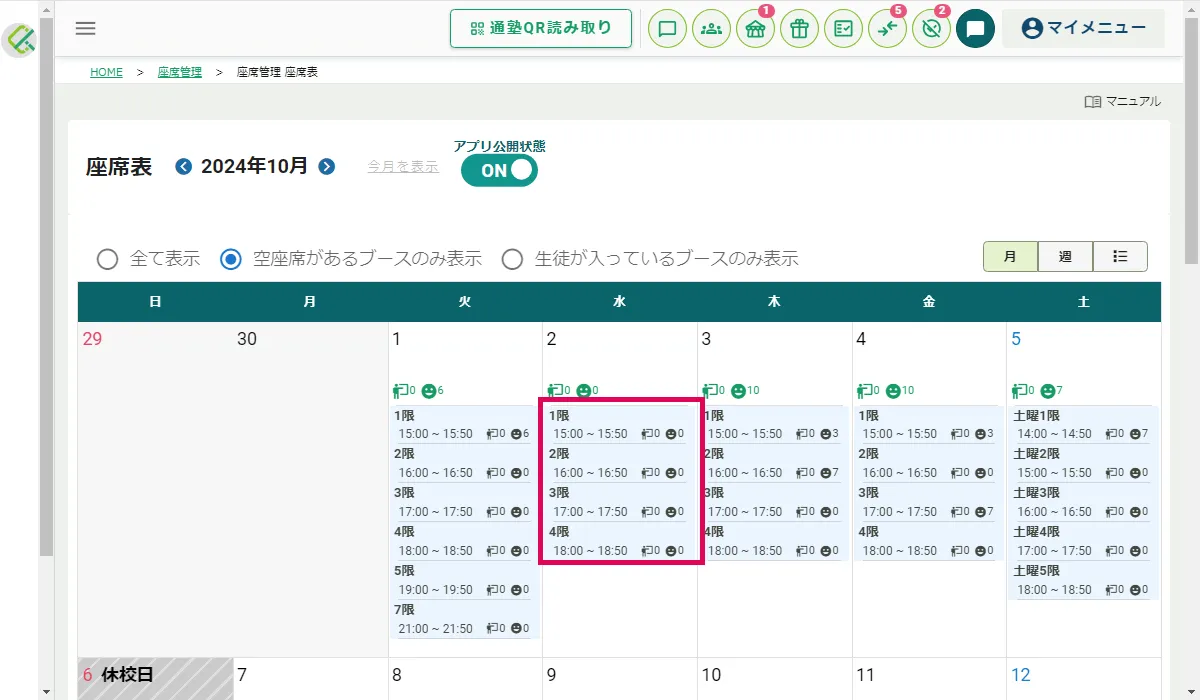Screen dimensions: 1200x700
Task: Open October 1 period 5限 19:00～19:50
Action: click(x=463, y=580)
